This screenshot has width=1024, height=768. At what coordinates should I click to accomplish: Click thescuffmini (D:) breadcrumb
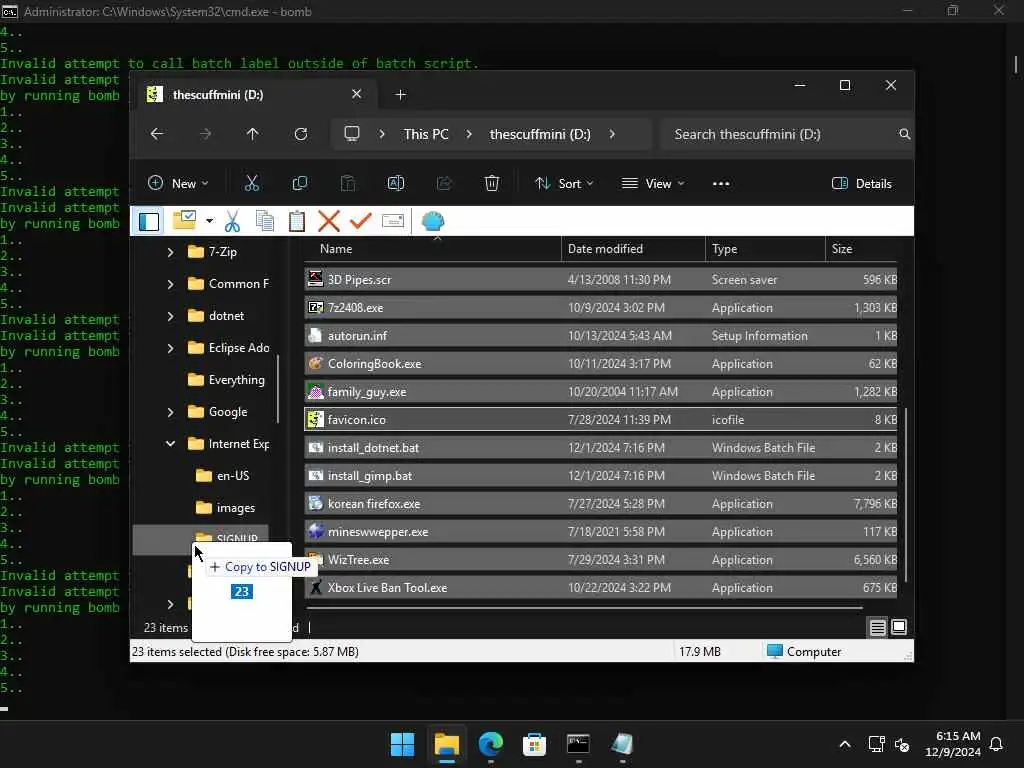[x=540, y=134]
